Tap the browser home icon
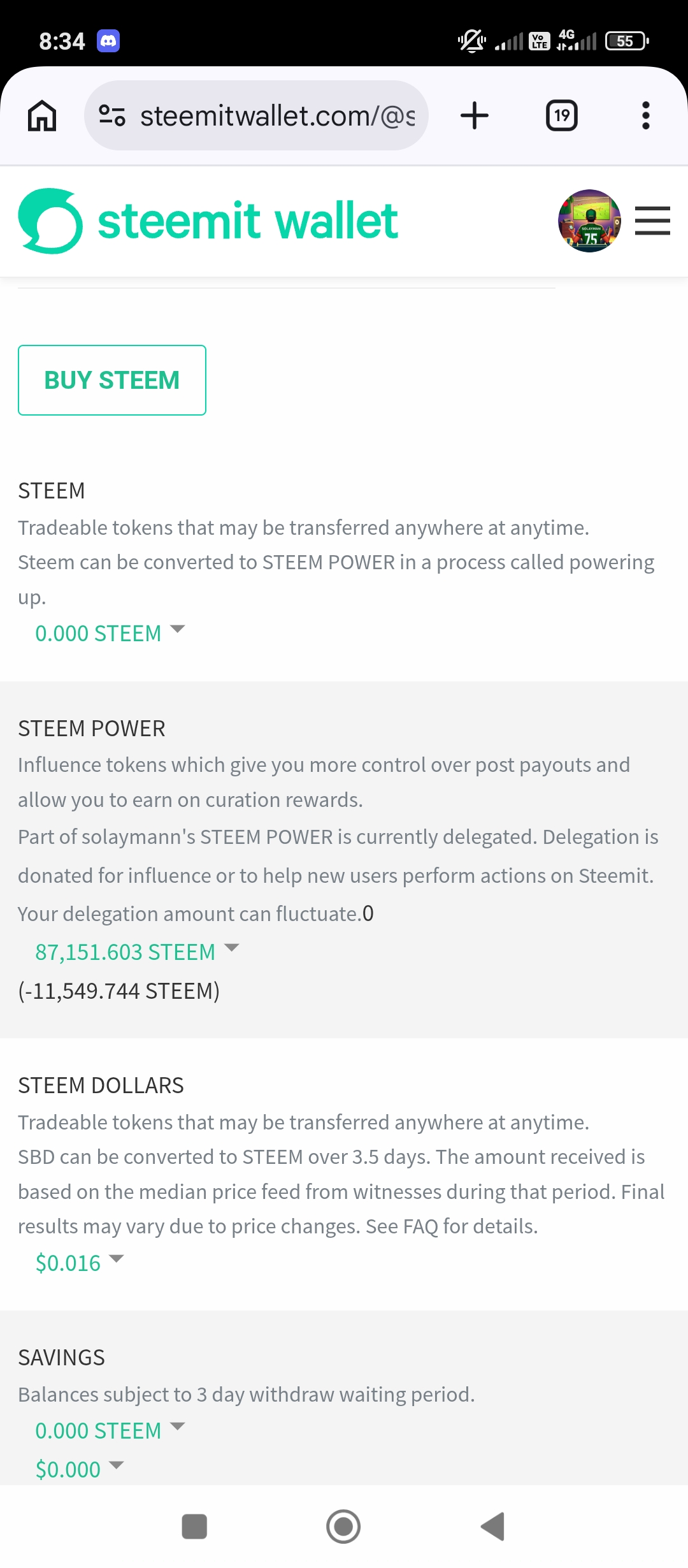688x1568 pixels. click(x=42, y=116)
